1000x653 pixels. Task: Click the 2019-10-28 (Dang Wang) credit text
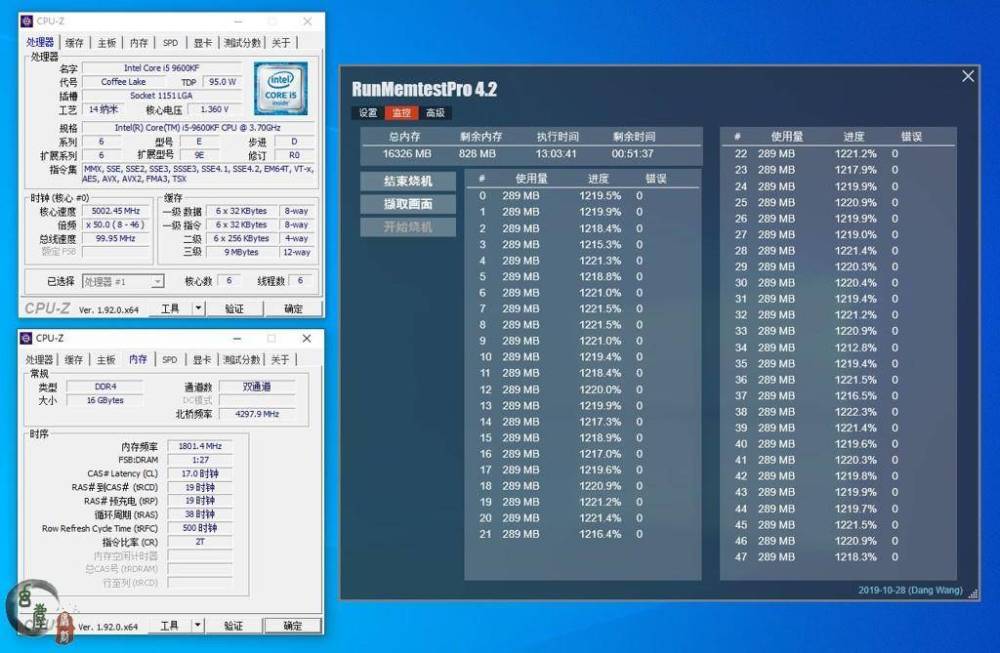click(910, 591)
